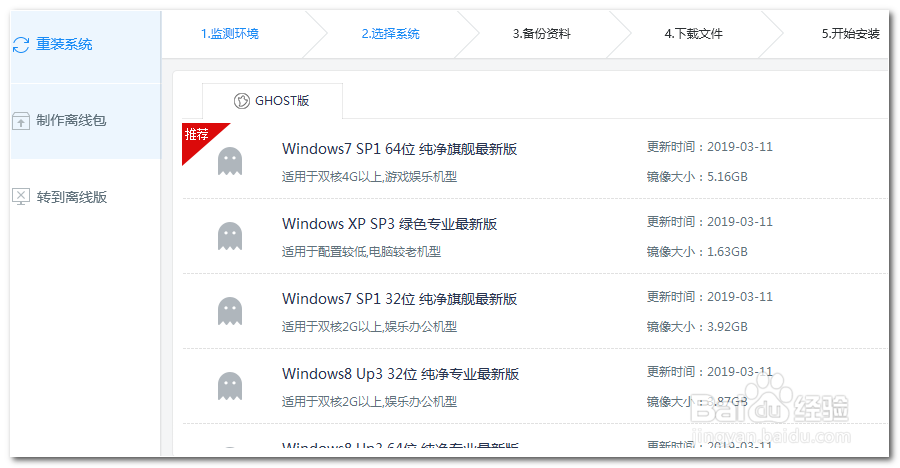This screenshot has height=468, width=900.
Task: Click 更新时间 for Windows8 Up3 32位
Action: pyautogui.click(x=709, y=372)
